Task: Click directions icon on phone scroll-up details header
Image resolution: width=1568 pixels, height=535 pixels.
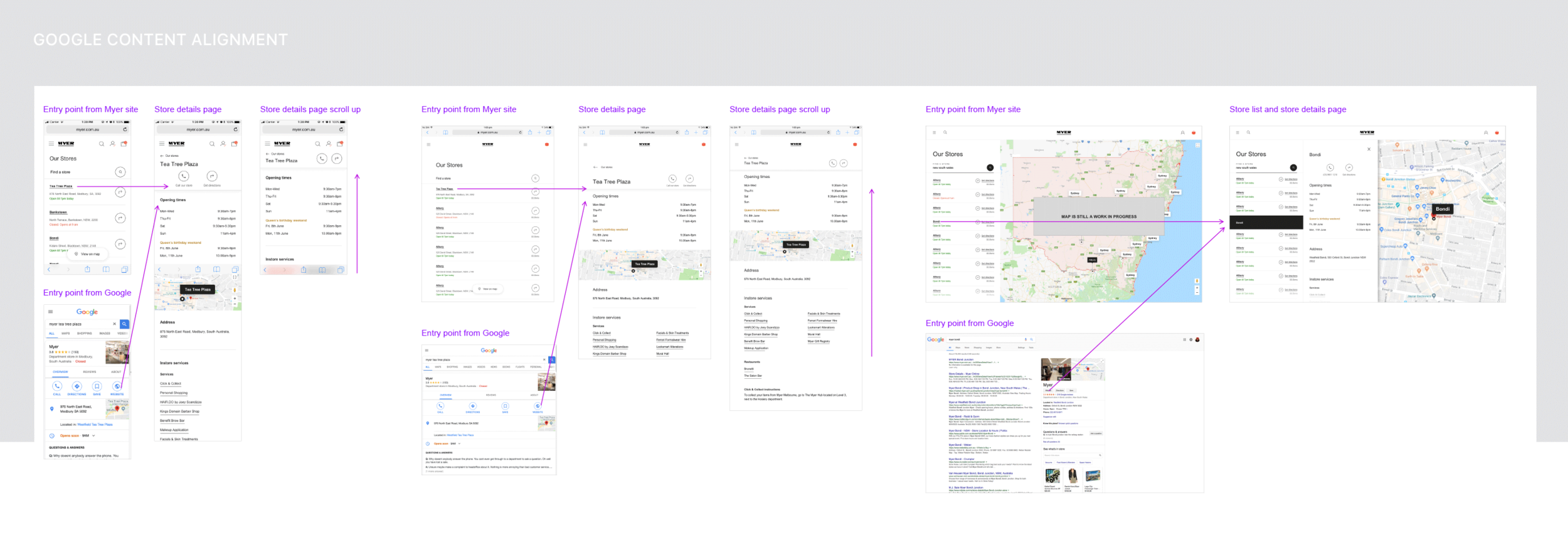Action: click(x=337, y=159)
